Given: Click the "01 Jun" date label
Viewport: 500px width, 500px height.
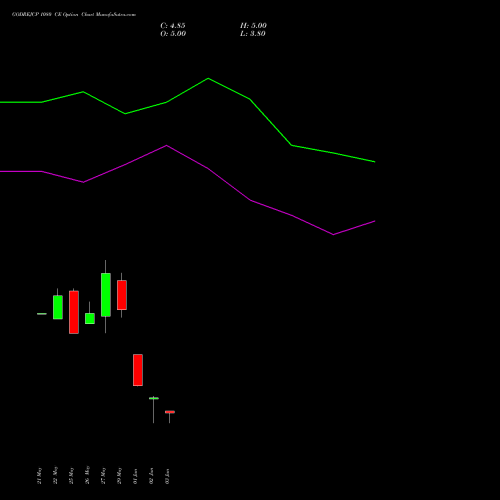Looking at the screenshot, I should [x=135, y=476].
